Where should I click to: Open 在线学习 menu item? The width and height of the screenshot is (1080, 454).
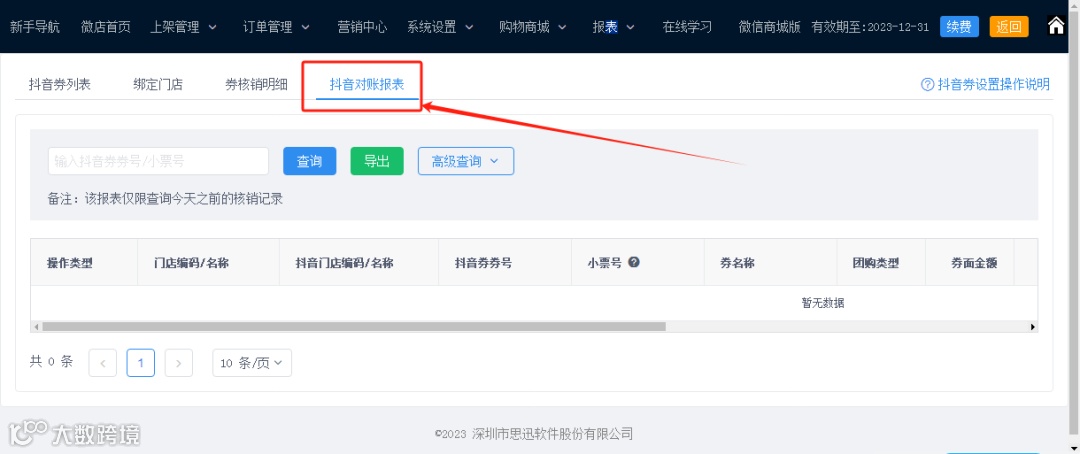[x=687, y=28]
